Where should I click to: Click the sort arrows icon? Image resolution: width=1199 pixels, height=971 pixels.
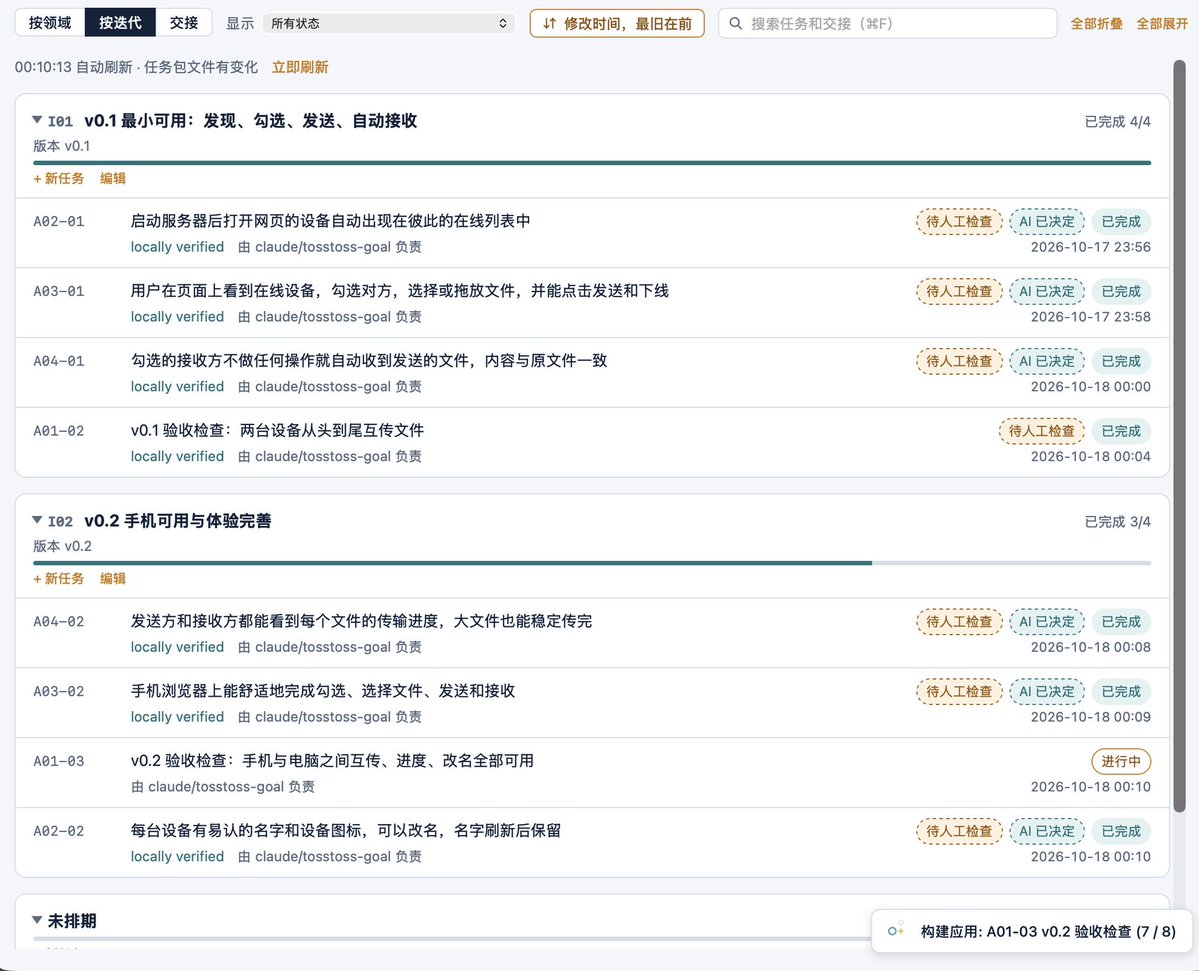tap(549, 24)
